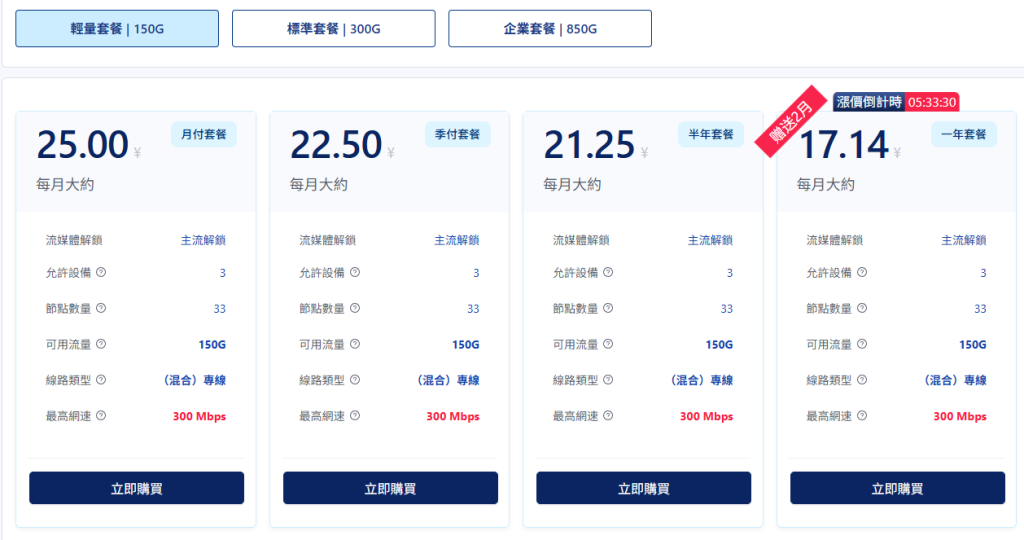This screenshot has width=1024, height=540.
Task: Click help icon beside 最高網速 in half-year plan
Action: pyautogui.click(x=608, y=415)
